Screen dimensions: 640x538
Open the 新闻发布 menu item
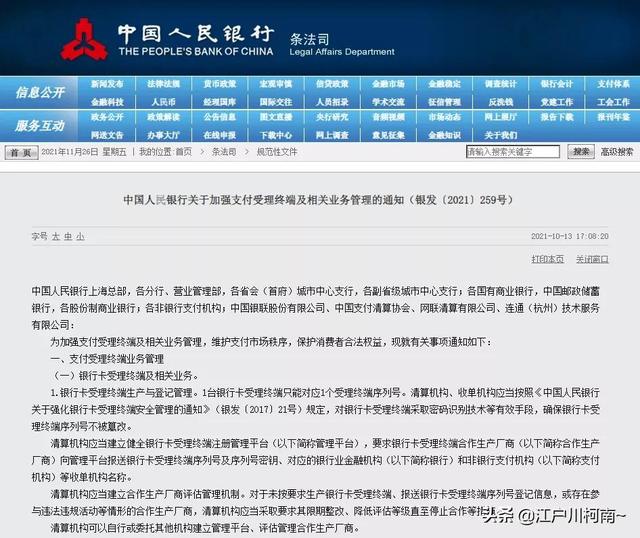click(107, 84)
